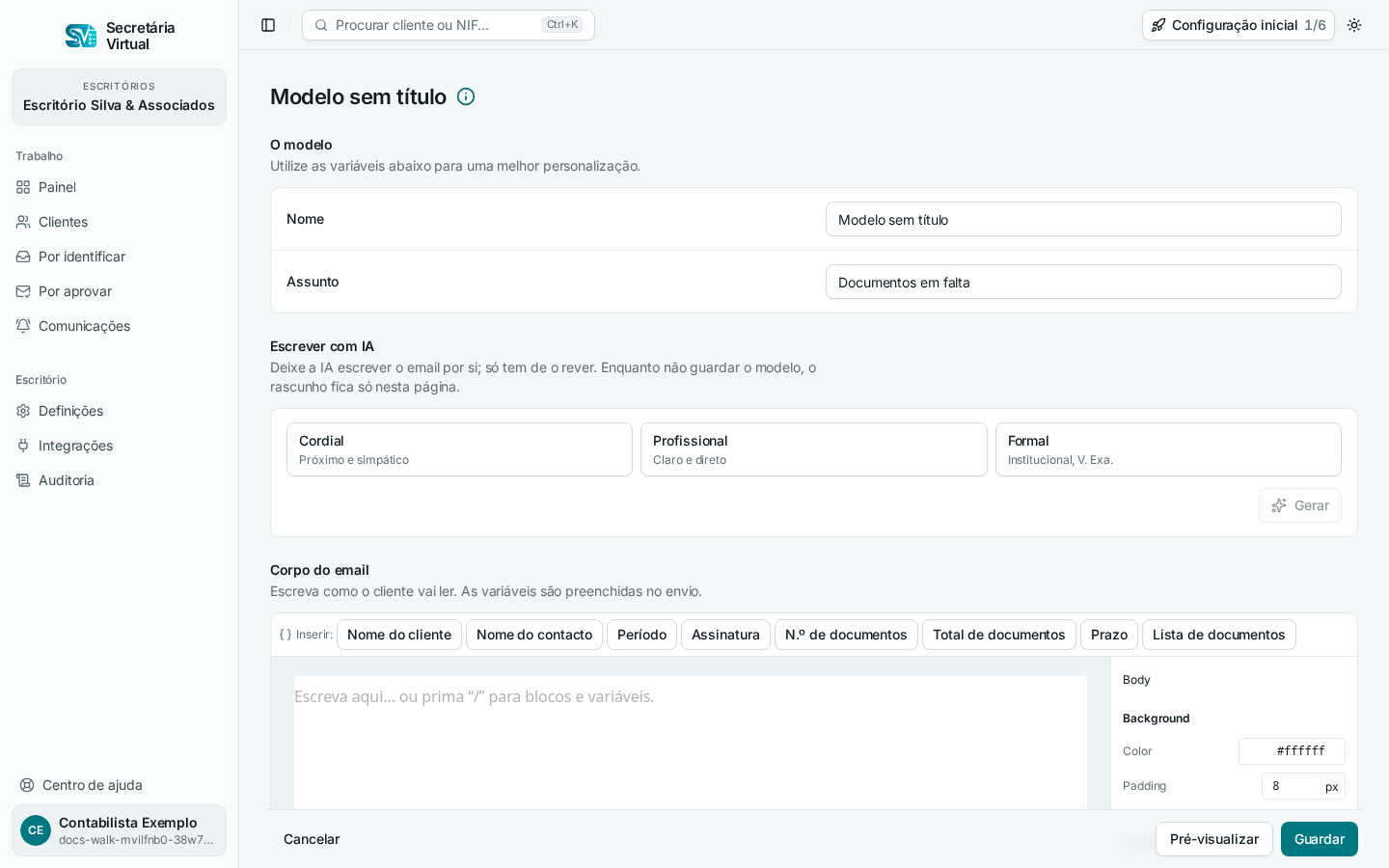Click the Assunto input field

pos(1083,282)
